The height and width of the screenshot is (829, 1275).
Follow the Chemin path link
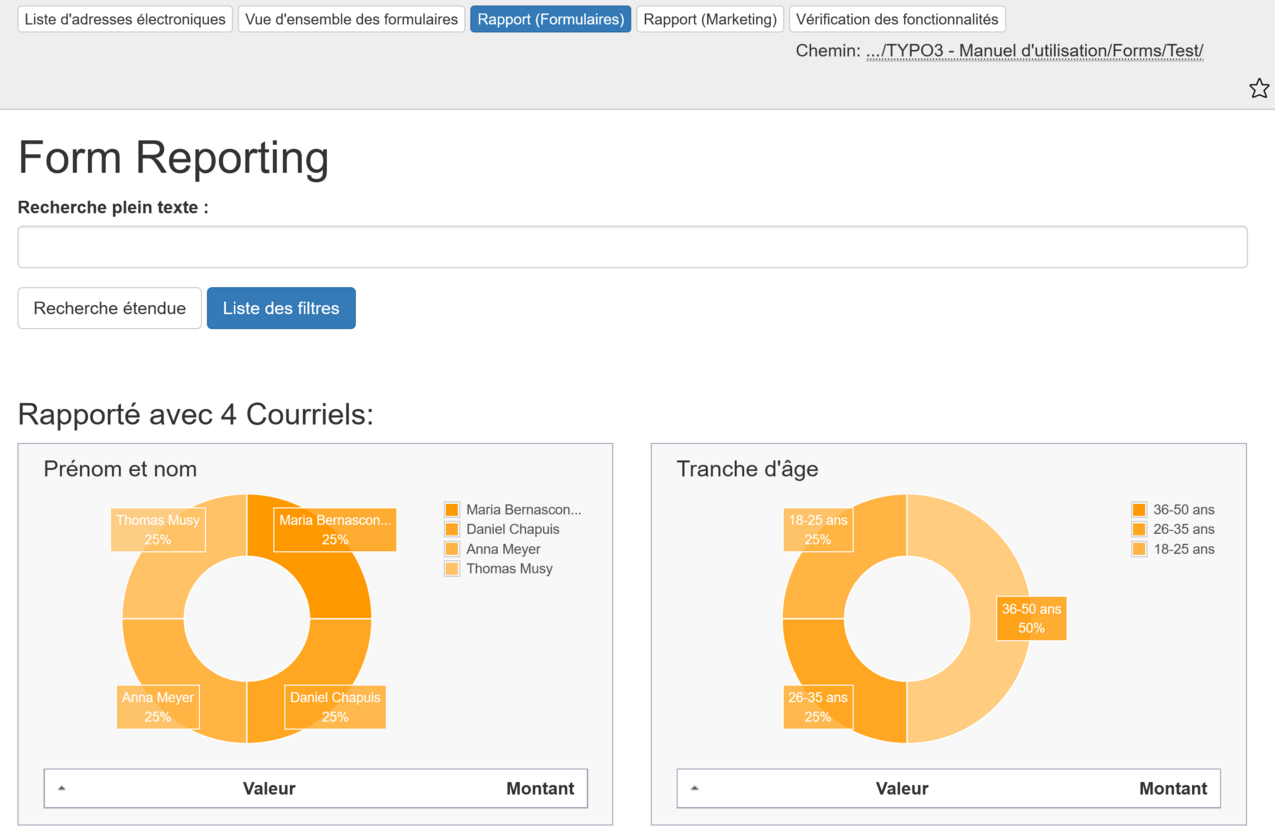pyautogui.click(x=1034, y=51)
